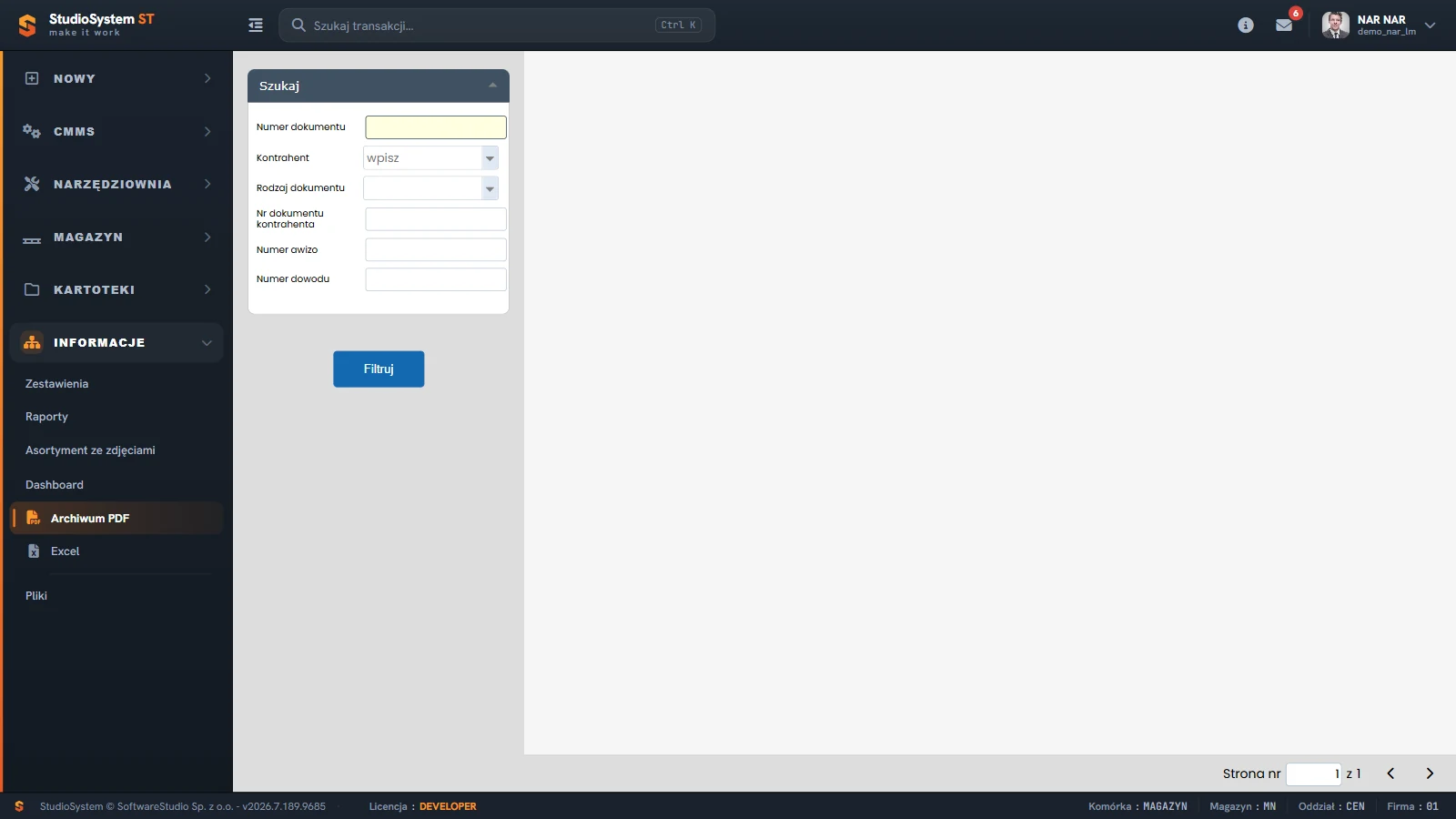Go to previous page arrow in pagination
The image size is (1456, 819).
(x=1390, y=773)
